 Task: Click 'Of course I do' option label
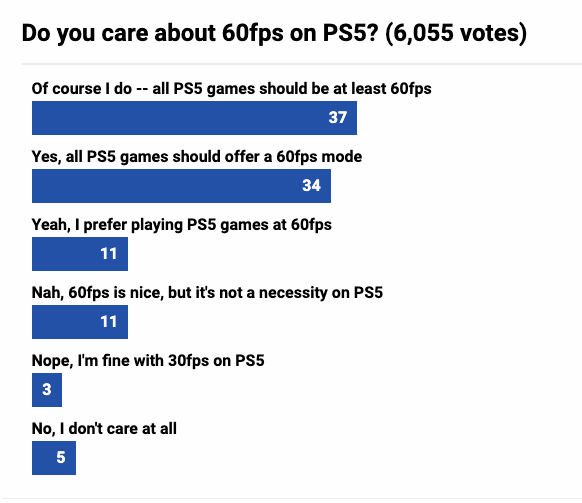click(232, 89)
